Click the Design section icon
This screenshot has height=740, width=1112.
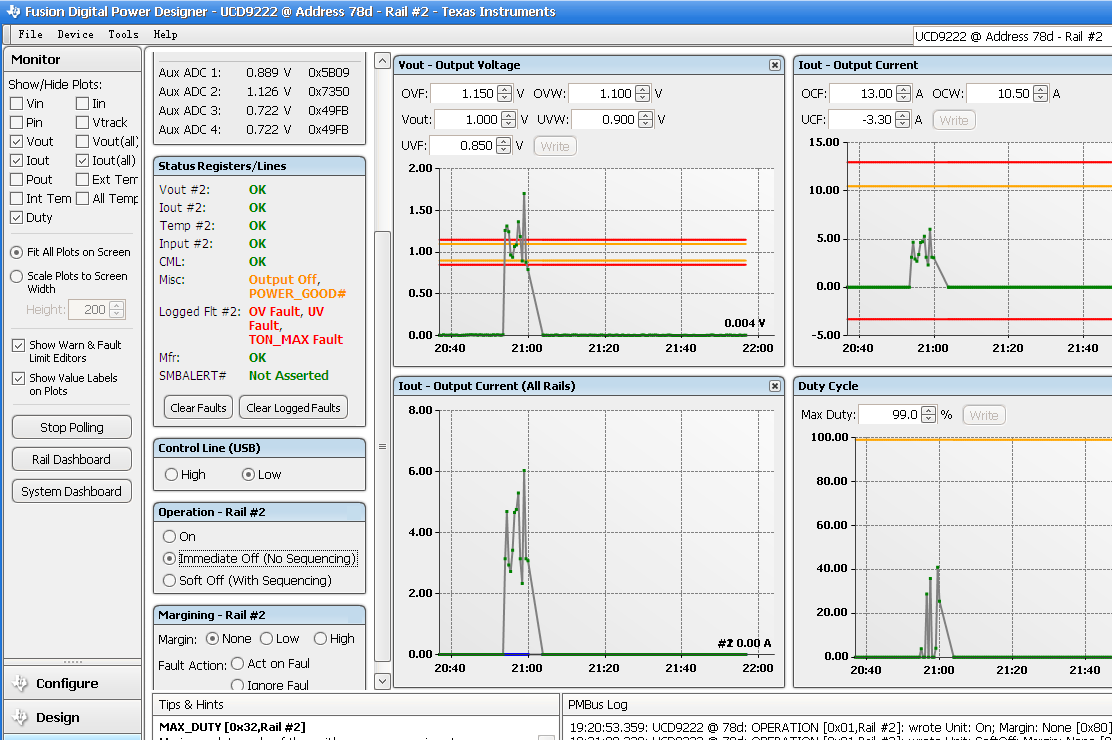[x=20, y=717]
